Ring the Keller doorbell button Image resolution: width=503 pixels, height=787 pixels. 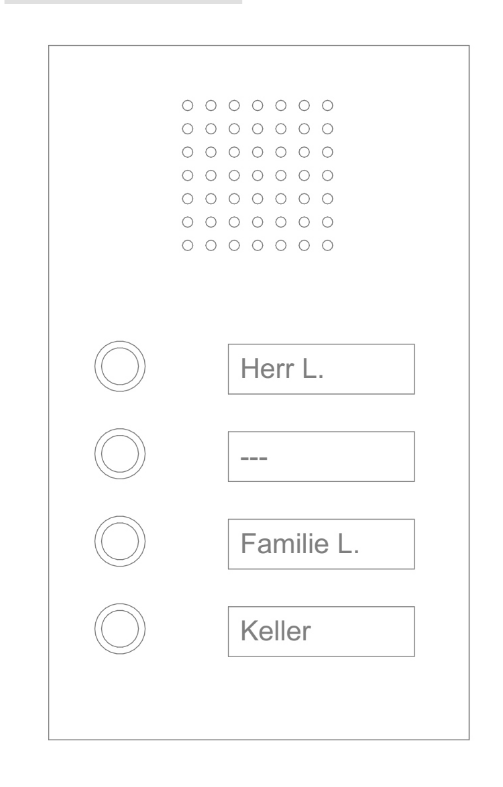(120, 629)
